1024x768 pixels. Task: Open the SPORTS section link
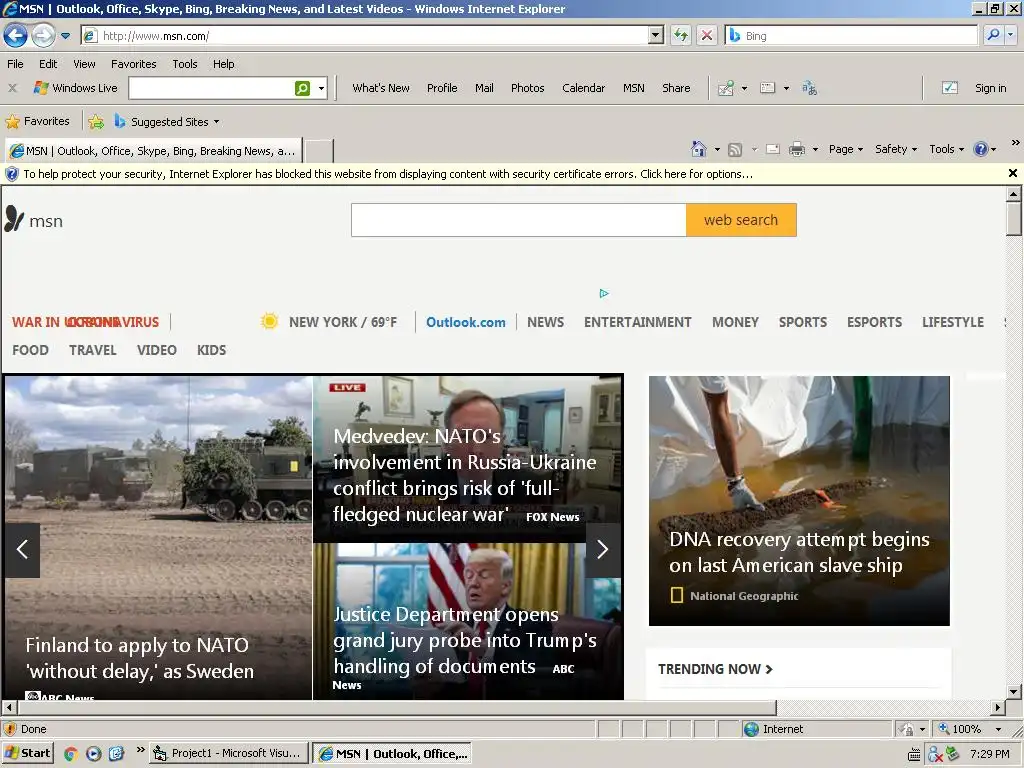tap(803, 322)
